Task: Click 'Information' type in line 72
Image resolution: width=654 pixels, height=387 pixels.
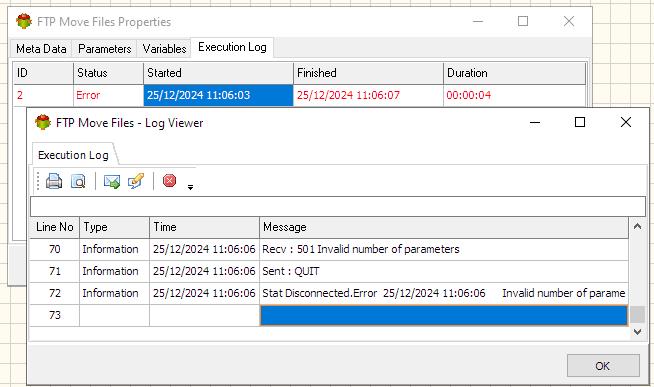Action: 114,293
